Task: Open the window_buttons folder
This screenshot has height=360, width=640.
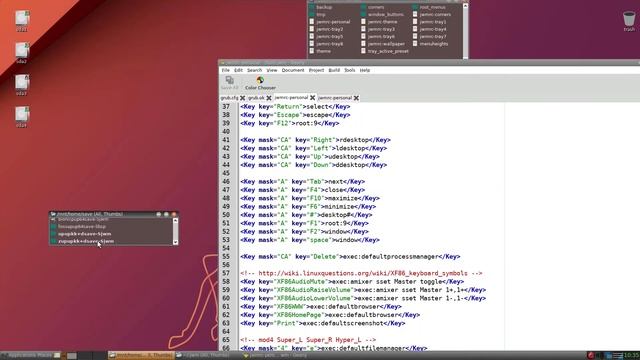Action: 382,14
